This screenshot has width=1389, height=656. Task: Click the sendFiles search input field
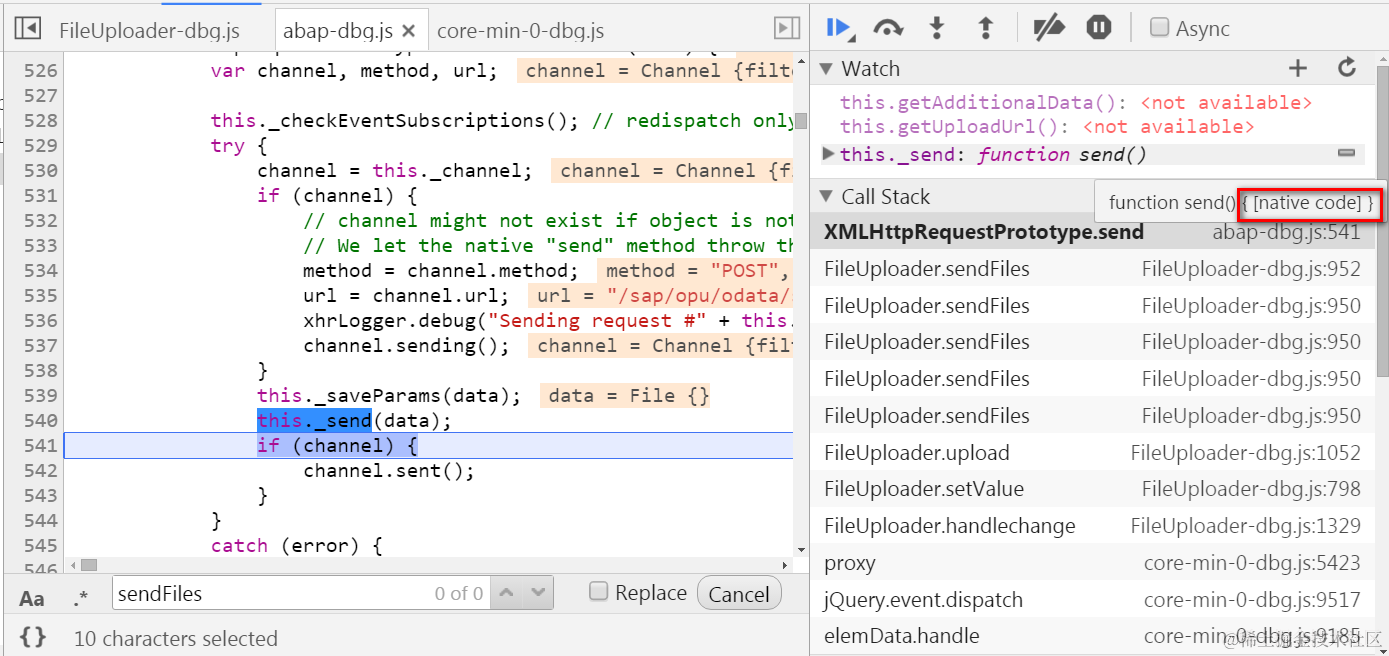coord(250,592)
